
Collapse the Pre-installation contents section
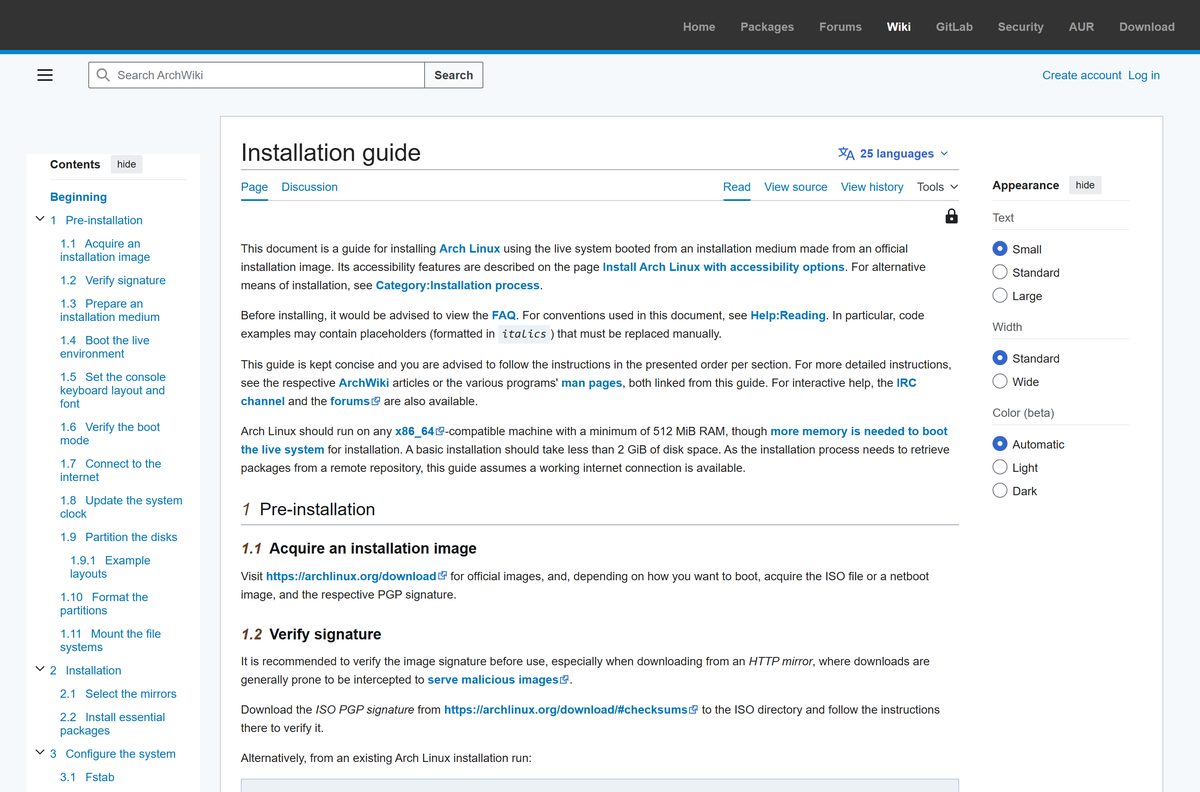[39, 219]
